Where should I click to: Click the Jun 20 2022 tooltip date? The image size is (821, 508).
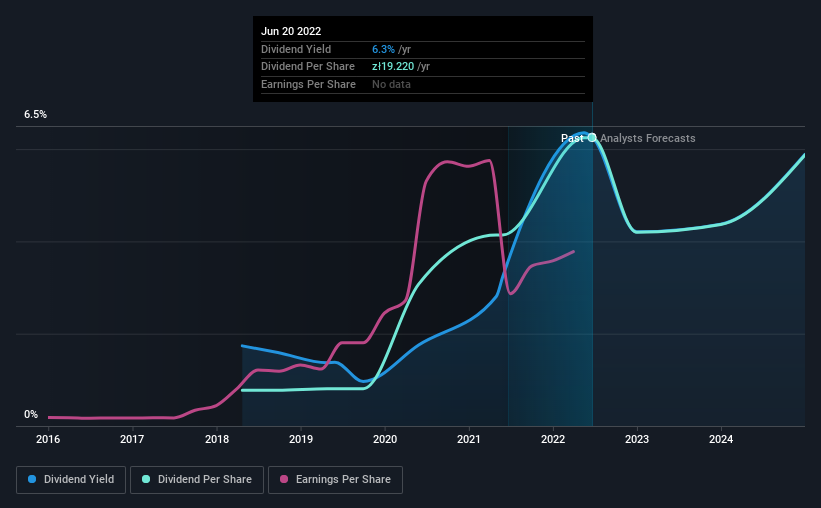(x=291, y=32)
